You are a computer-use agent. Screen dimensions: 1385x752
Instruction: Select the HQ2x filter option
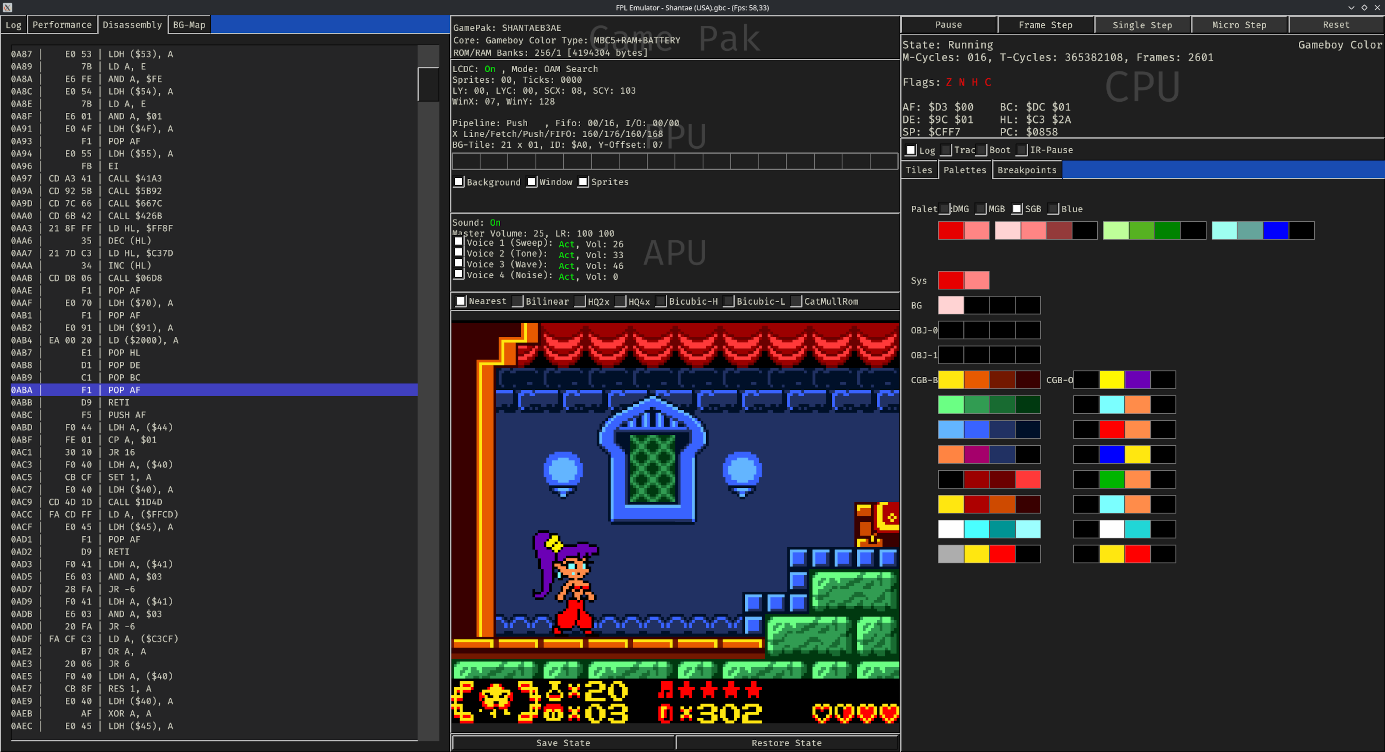[x=579, y=301]
